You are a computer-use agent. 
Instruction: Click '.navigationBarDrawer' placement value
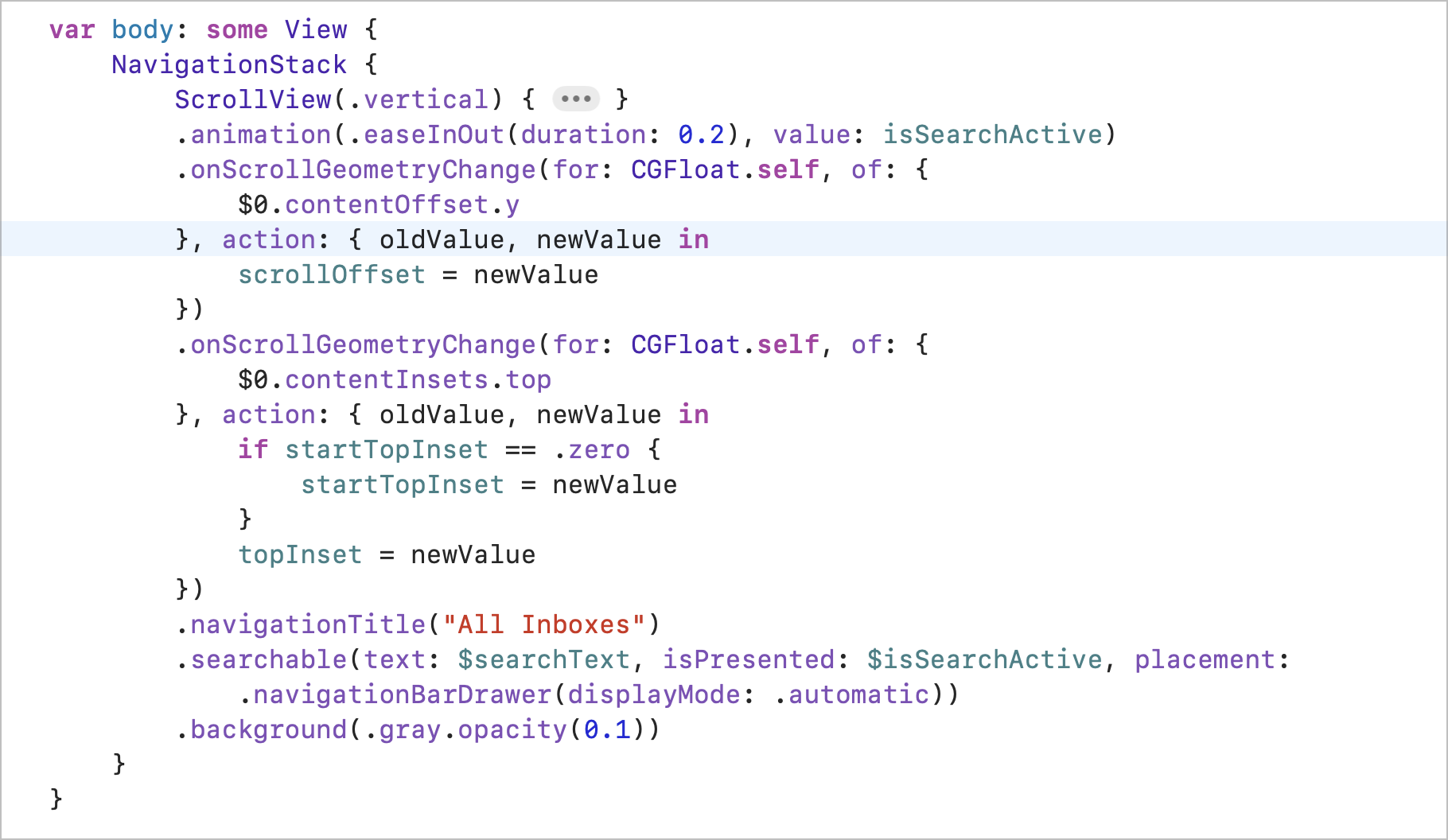(395, 694)
